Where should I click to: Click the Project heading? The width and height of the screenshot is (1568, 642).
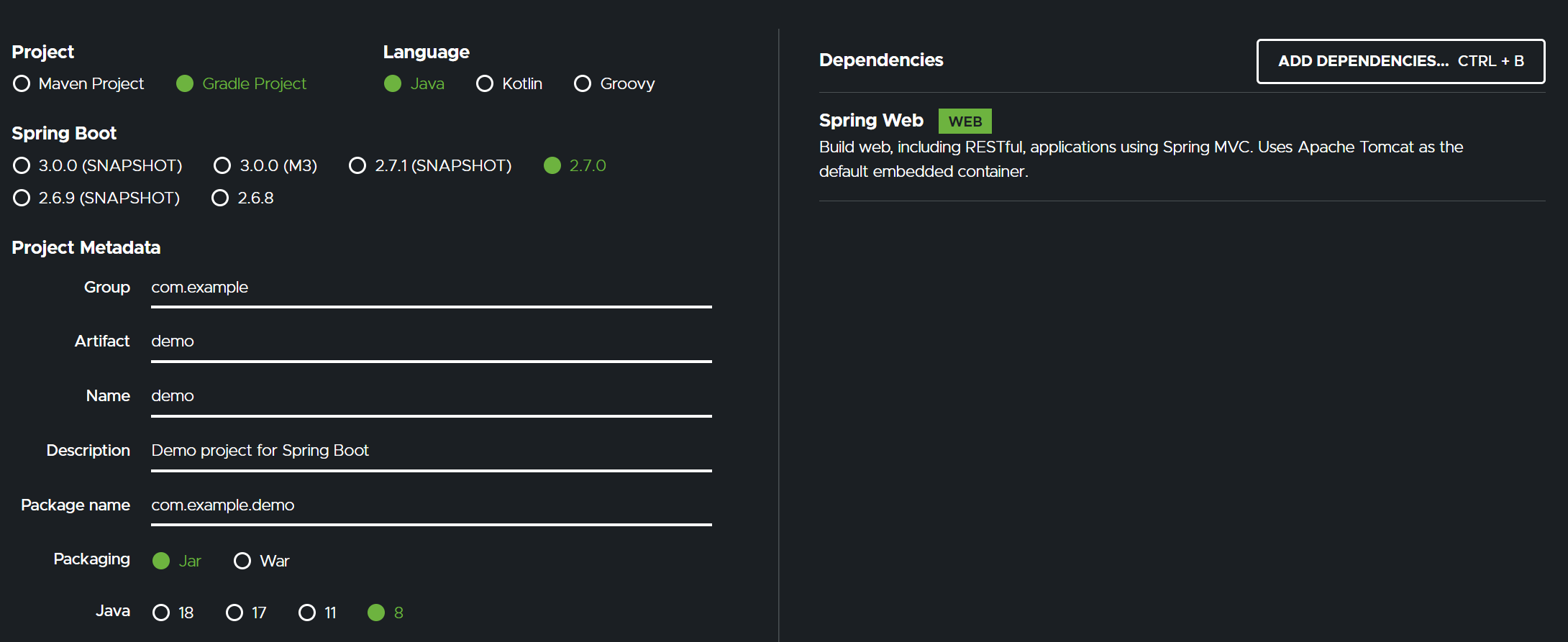click(x=42, y=52)
